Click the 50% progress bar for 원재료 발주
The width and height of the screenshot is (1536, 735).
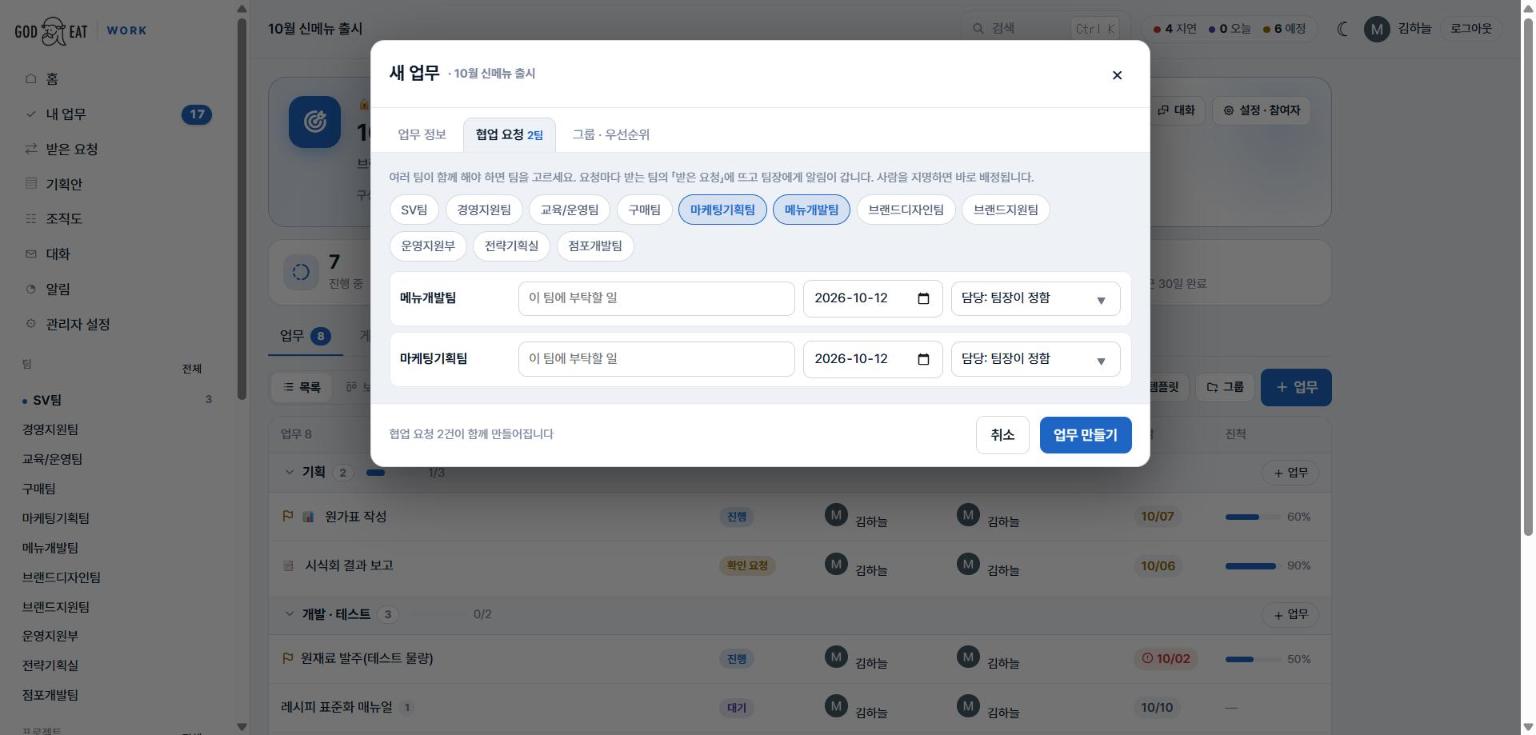pyautogui.click(x=1252, y=659)
